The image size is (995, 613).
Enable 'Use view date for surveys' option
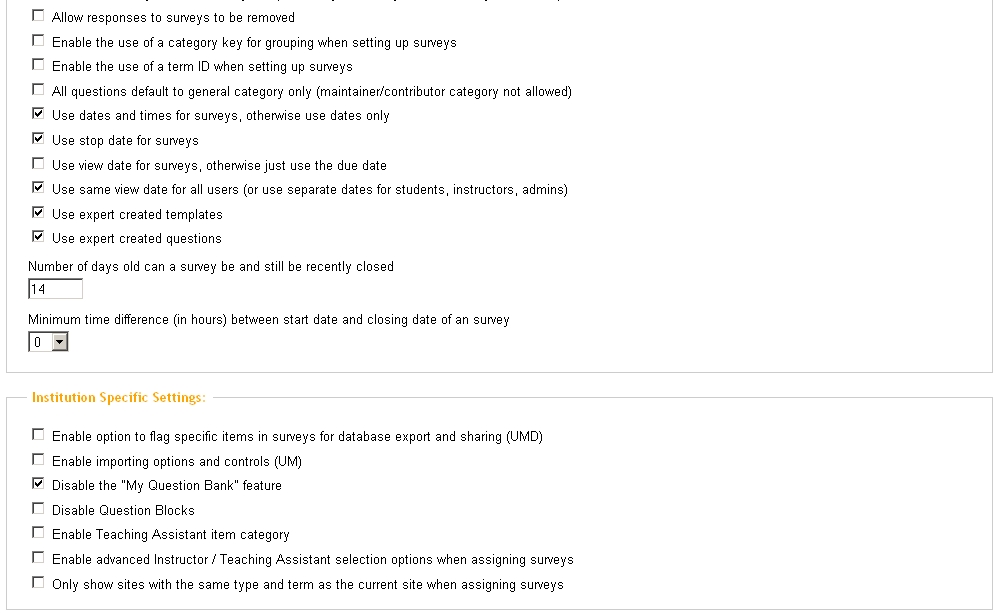coord(38,163)
